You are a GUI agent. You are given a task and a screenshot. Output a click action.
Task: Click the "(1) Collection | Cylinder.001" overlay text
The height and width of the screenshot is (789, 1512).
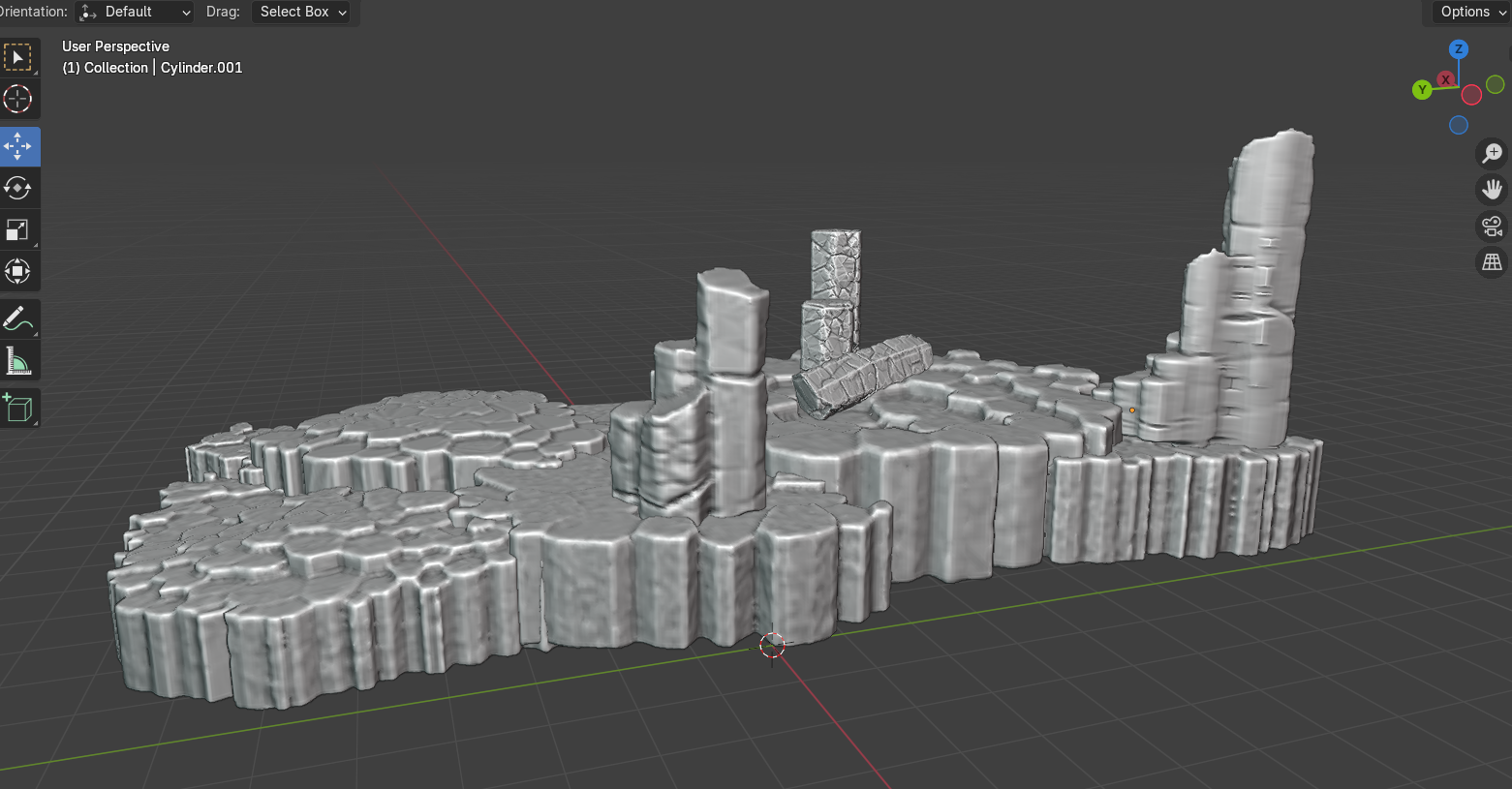pos(152,68)
